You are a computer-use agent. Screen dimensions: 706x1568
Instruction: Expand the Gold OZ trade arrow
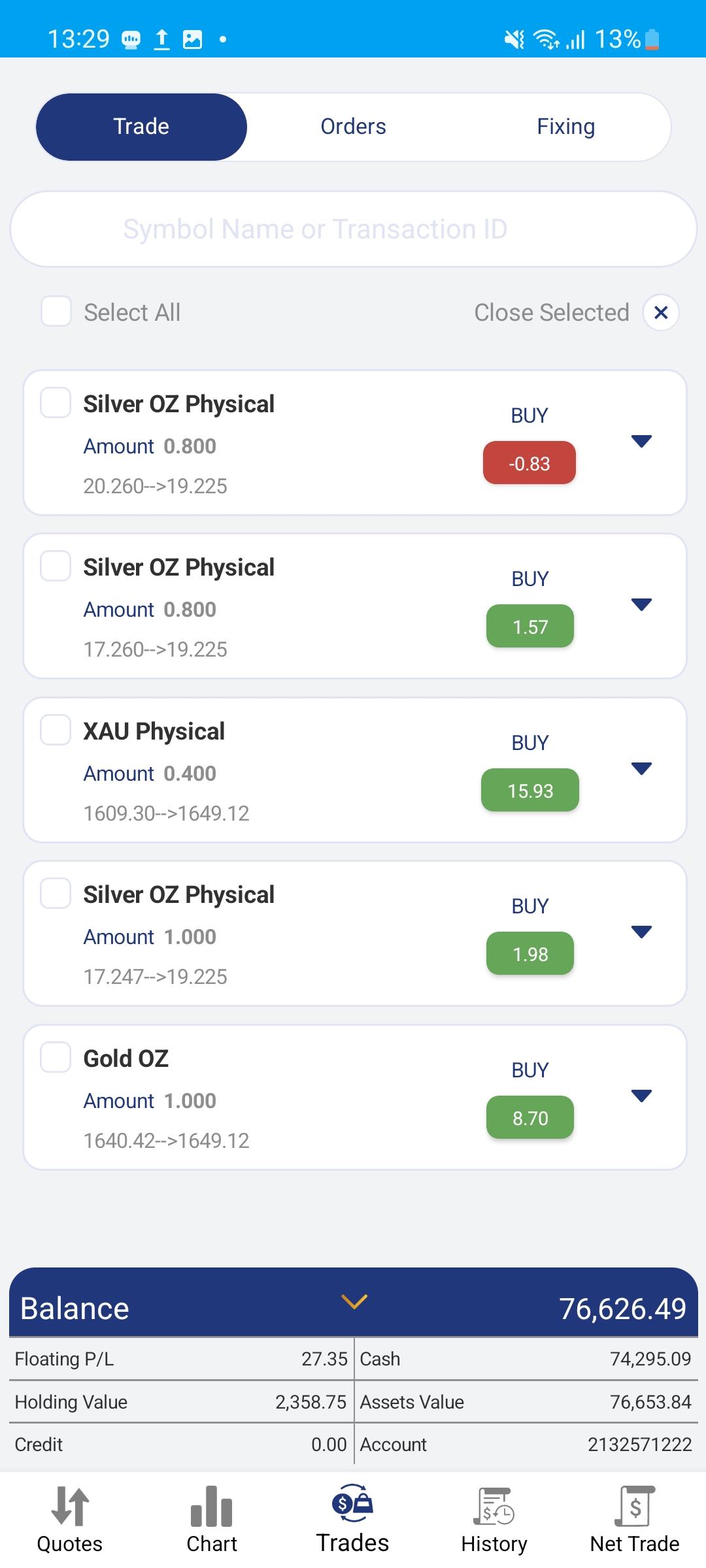642,1096
